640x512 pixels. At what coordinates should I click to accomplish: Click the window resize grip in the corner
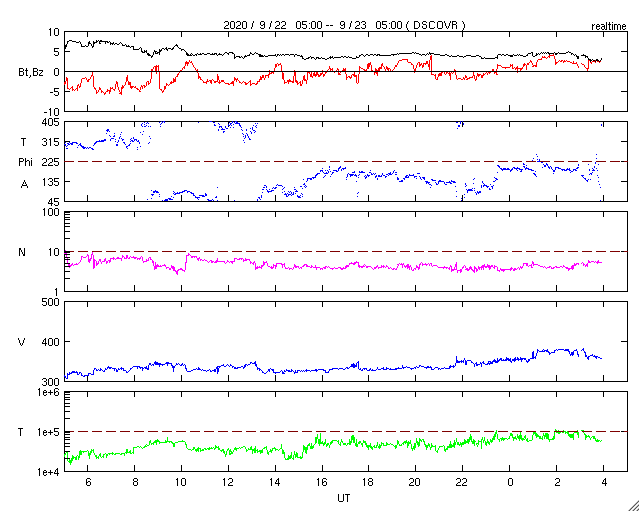[633, 505]
